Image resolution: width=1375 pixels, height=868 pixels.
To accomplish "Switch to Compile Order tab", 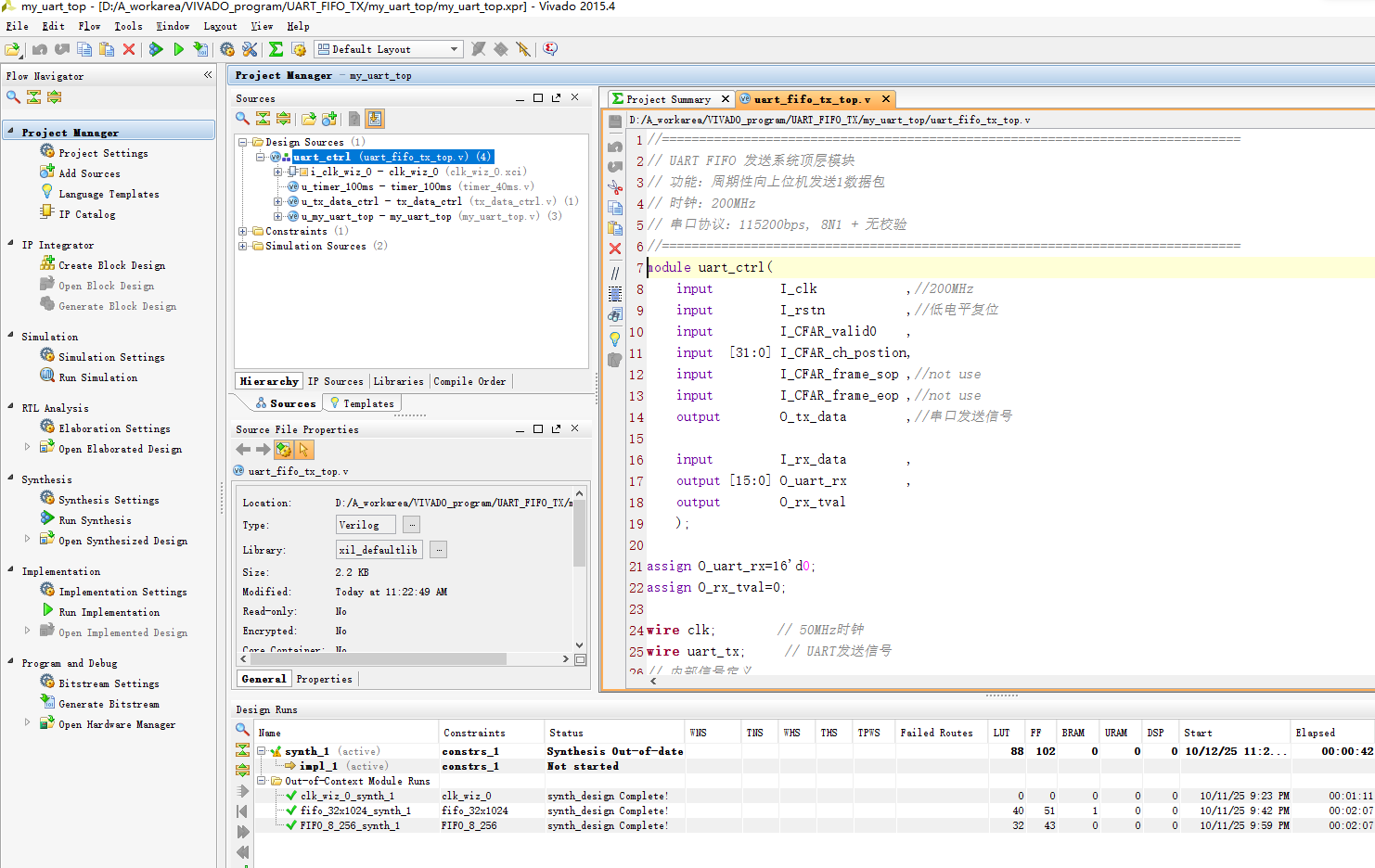I will pos(469,381).
